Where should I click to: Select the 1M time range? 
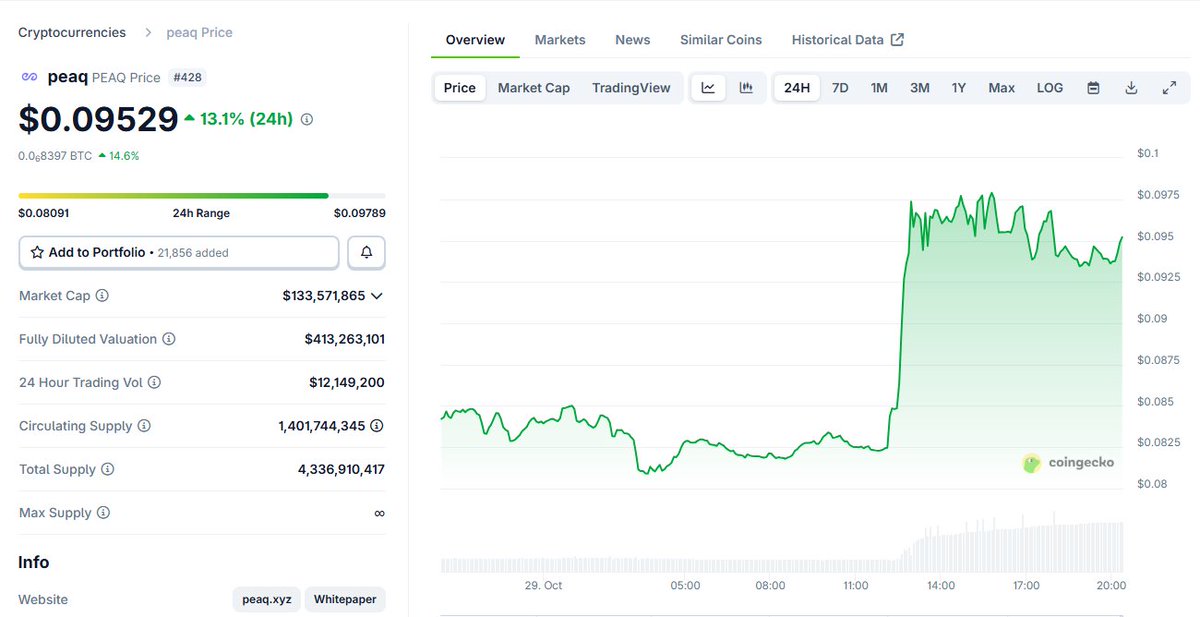(x=879, y=88)
